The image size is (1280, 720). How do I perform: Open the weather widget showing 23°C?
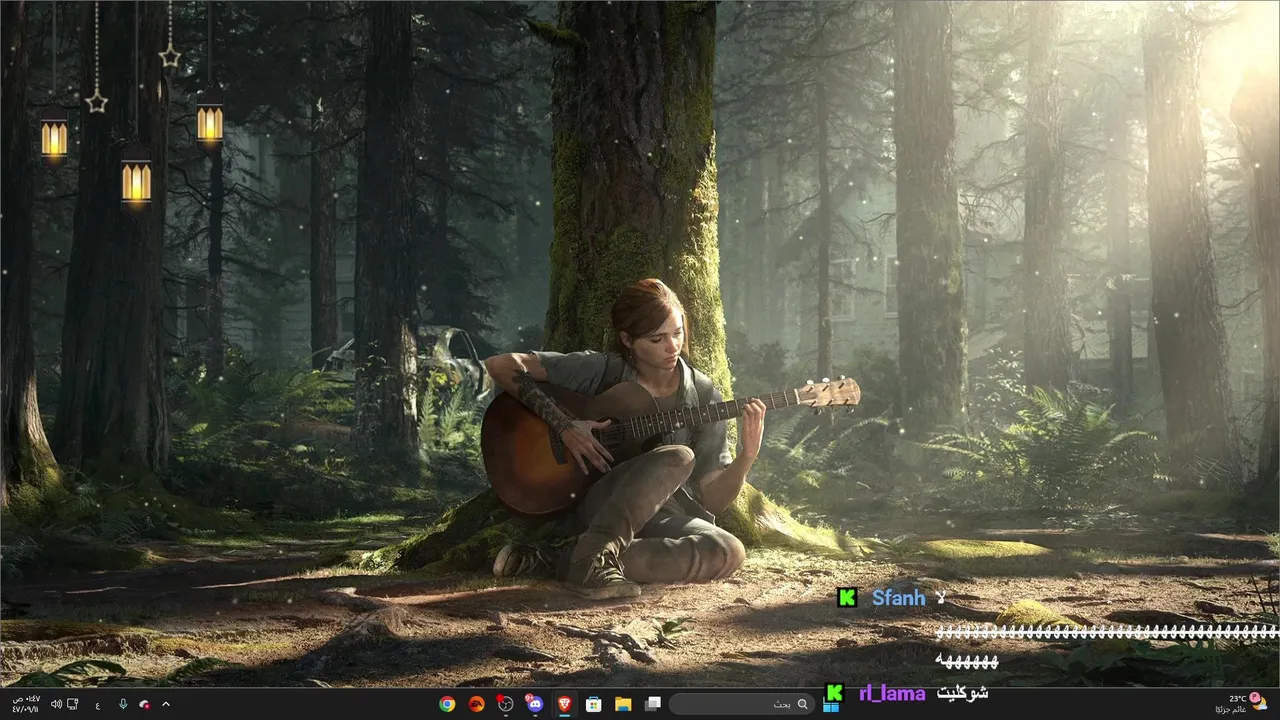tap(1241, 704)
